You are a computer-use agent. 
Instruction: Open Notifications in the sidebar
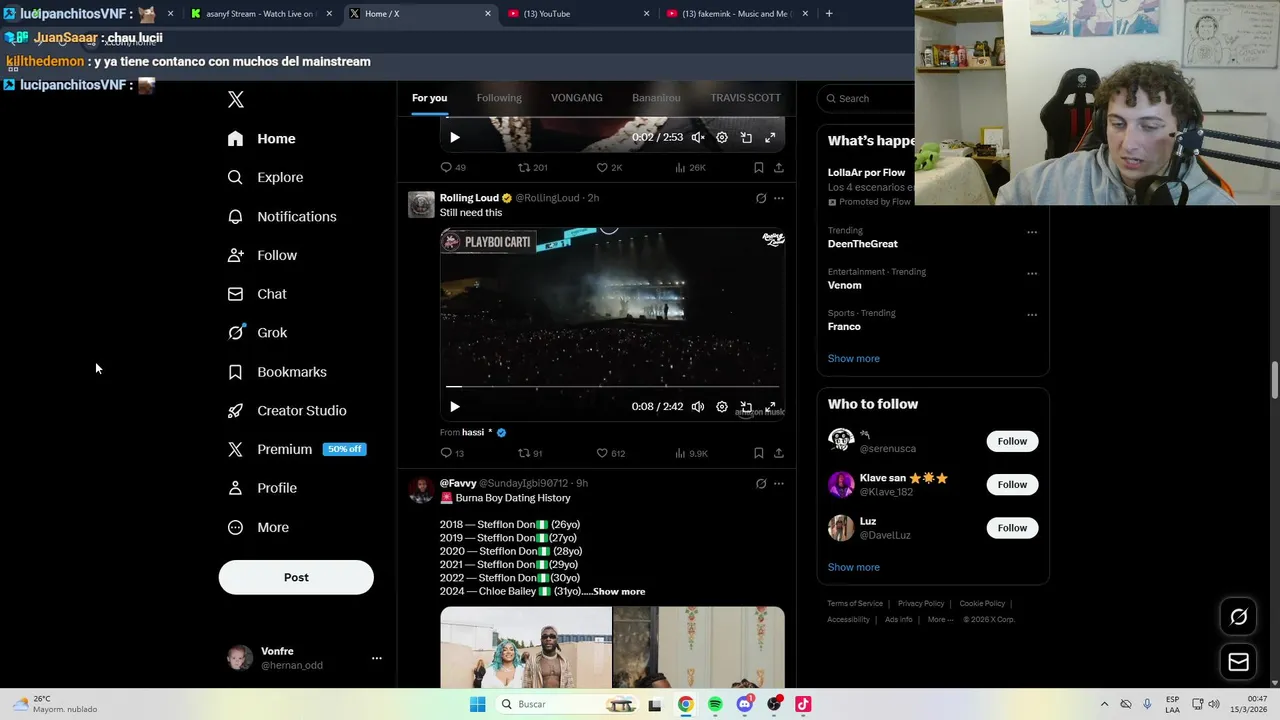[282, 216]
